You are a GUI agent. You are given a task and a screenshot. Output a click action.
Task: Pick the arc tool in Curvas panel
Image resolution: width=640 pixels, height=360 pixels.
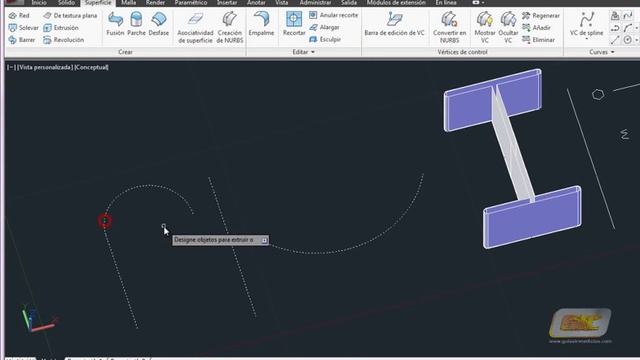point(628,28)
